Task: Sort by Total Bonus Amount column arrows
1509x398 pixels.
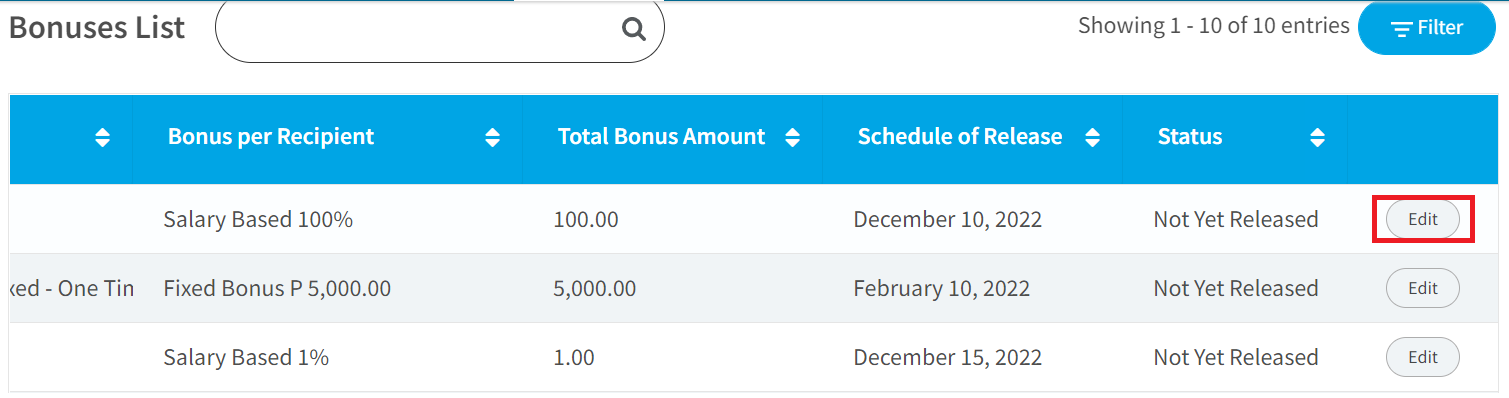Action: [793, 138]
